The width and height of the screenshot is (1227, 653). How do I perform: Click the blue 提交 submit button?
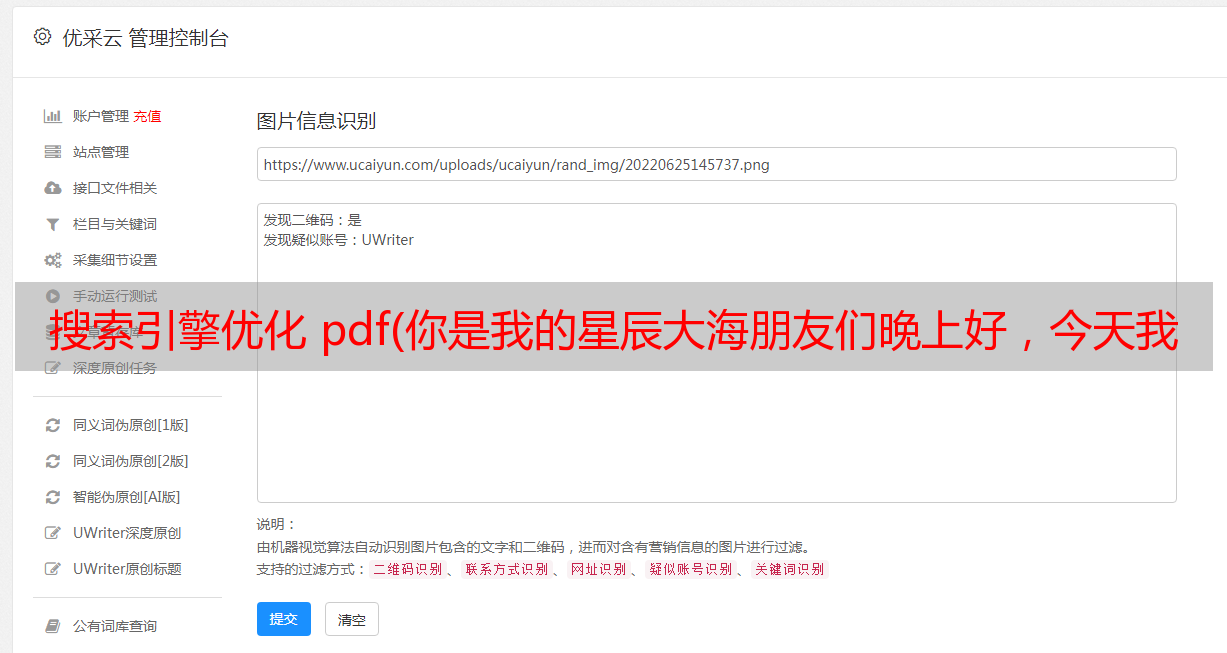284,619
